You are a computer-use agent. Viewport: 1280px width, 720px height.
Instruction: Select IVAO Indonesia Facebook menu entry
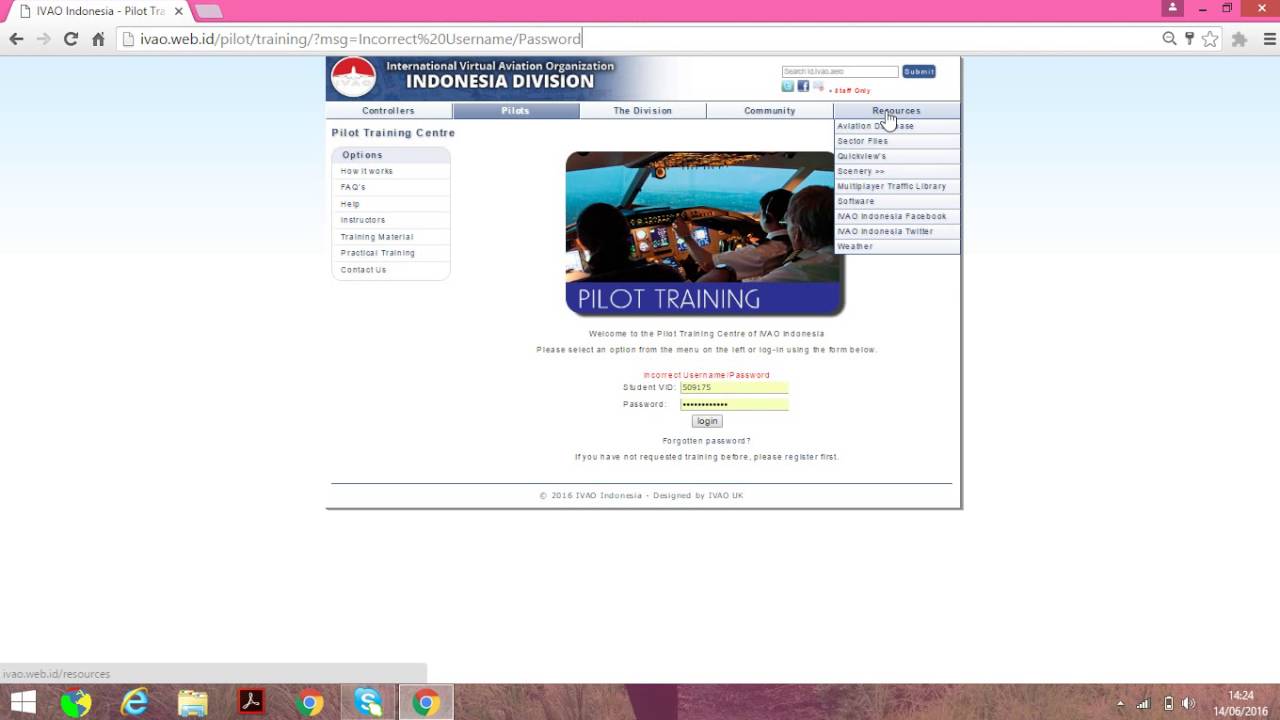[x=897, y=216]
